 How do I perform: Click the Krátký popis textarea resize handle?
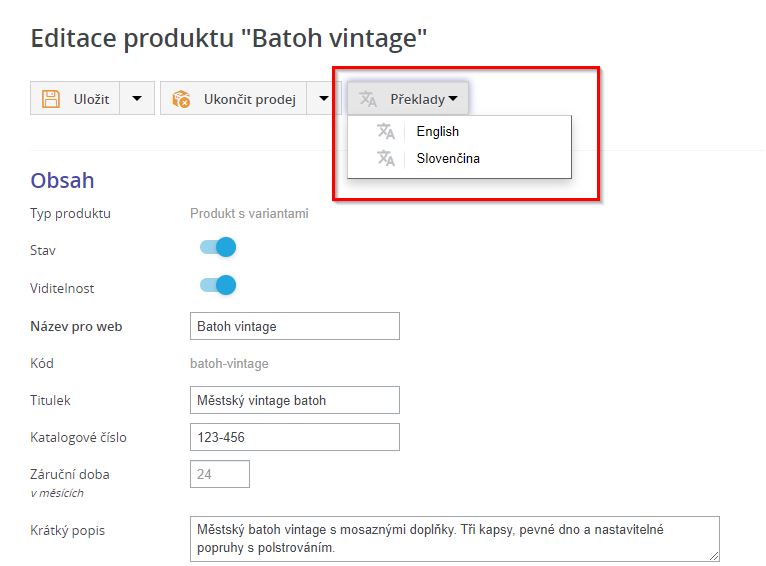pos(714,556)
